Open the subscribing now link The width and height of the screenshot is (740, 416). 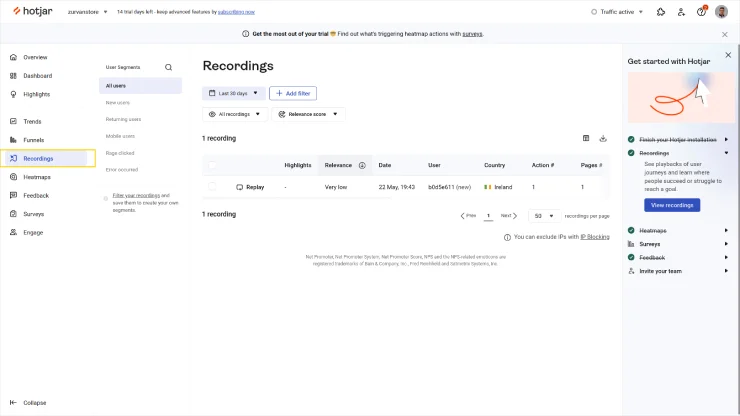(236, 12)
